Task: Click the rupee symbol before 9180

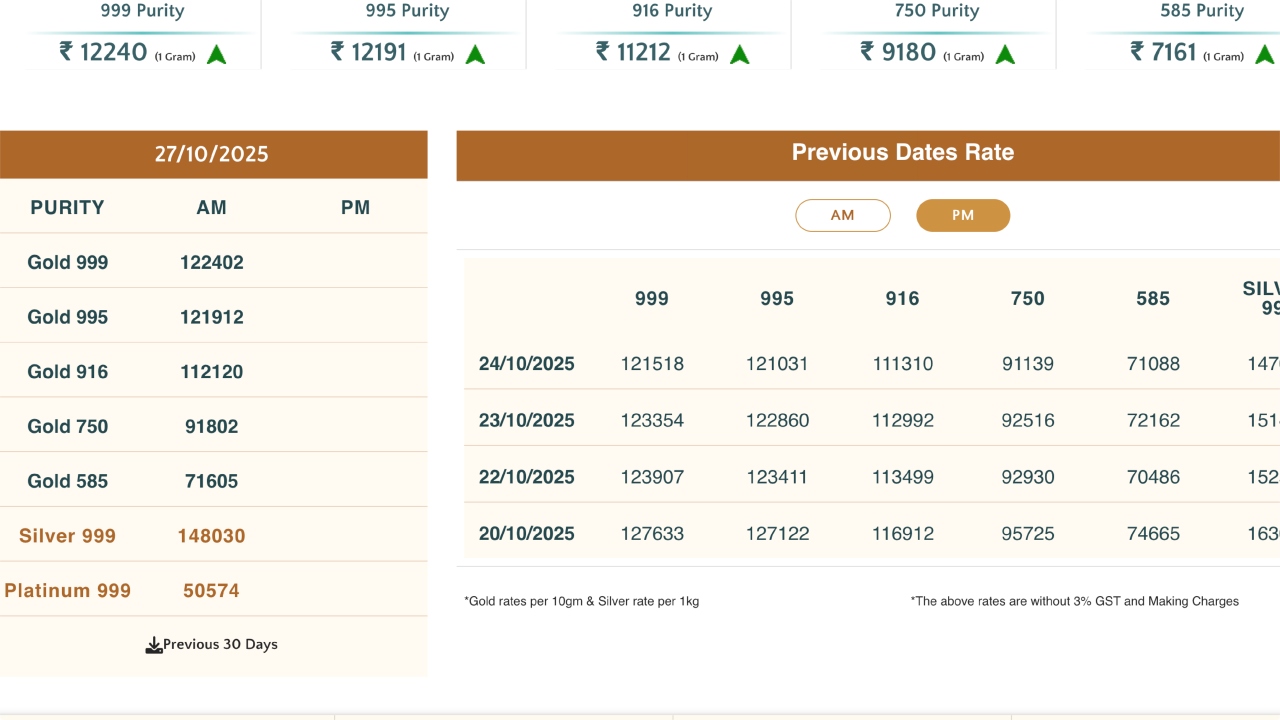Action: click(867, 52)
